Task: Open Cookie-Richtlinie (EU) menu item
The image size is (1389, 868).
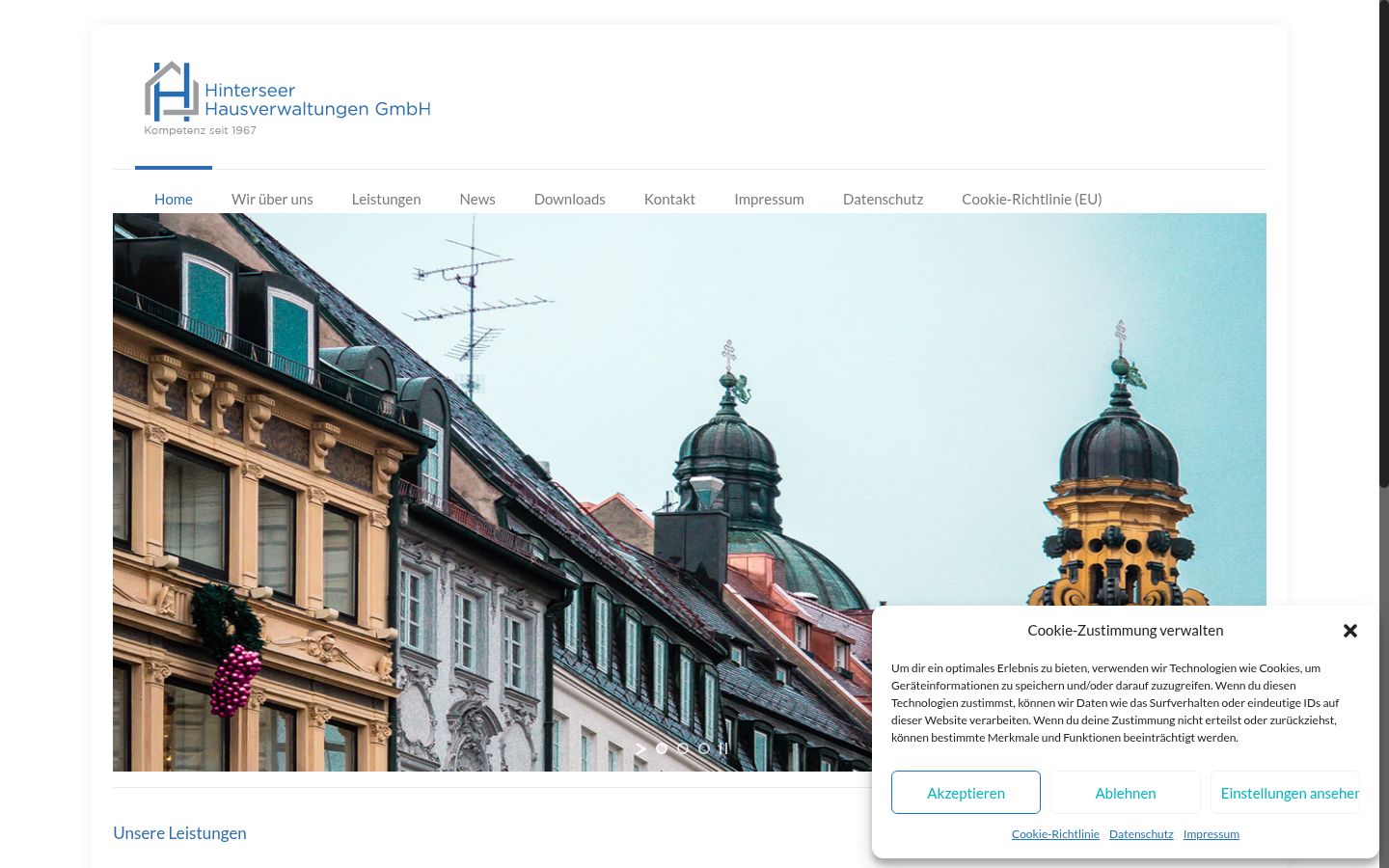Action: (1032, 199)
